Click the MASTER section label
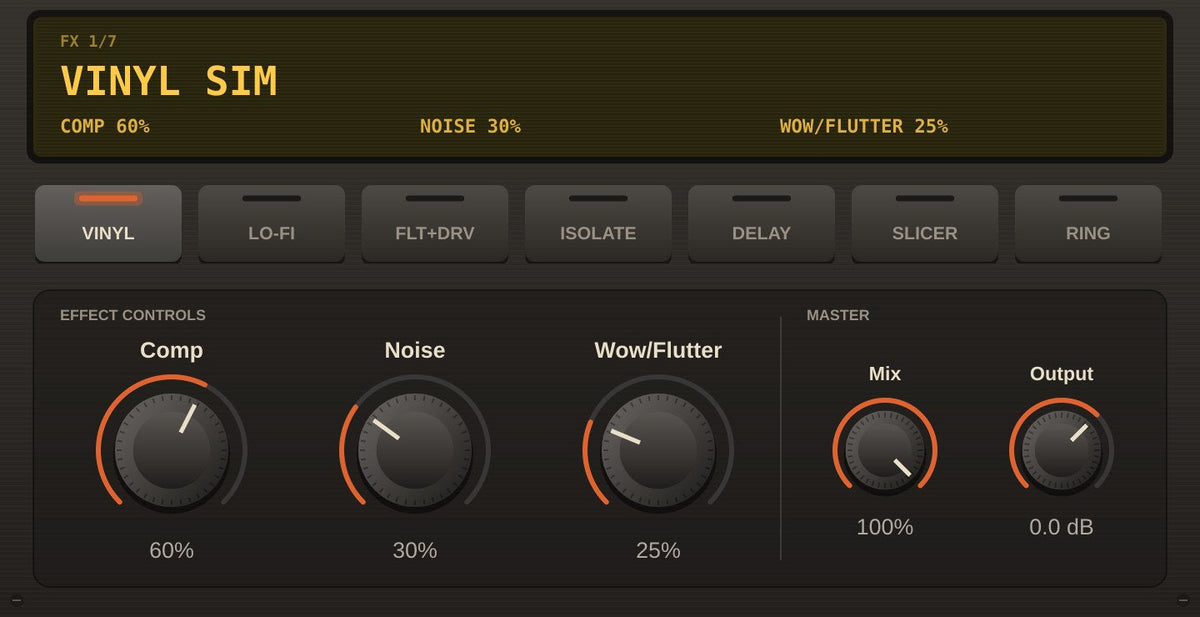This screenshot has width=1200, height=617. (x=838, y=315)
